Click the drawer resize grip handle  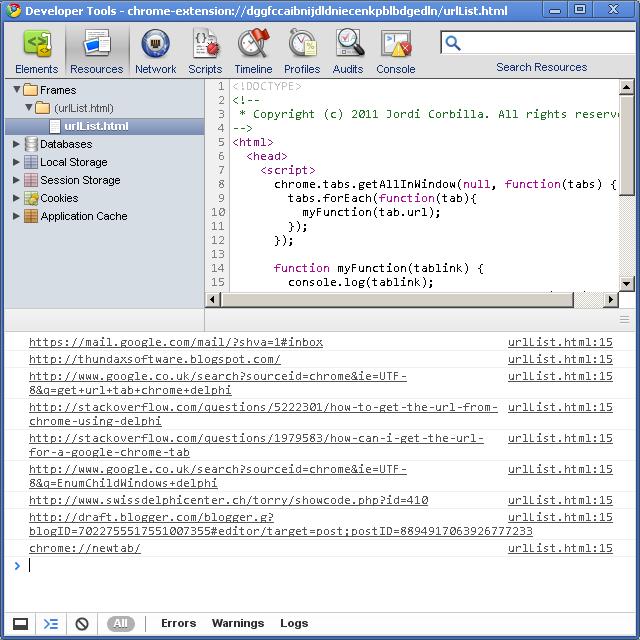click(624, 320)
